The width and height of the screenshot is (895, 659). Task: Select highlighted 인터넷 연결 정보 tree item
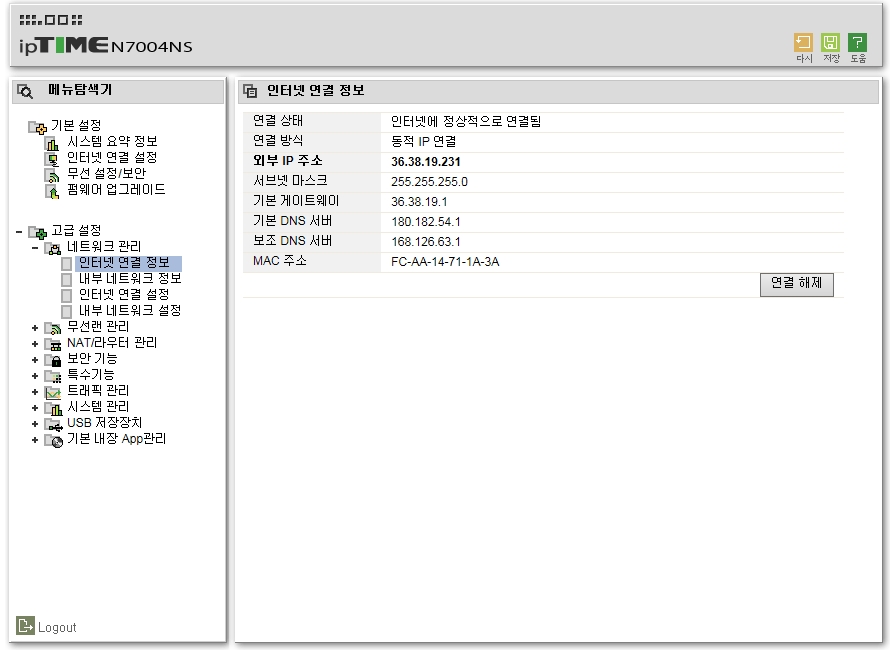click(128, 263)
